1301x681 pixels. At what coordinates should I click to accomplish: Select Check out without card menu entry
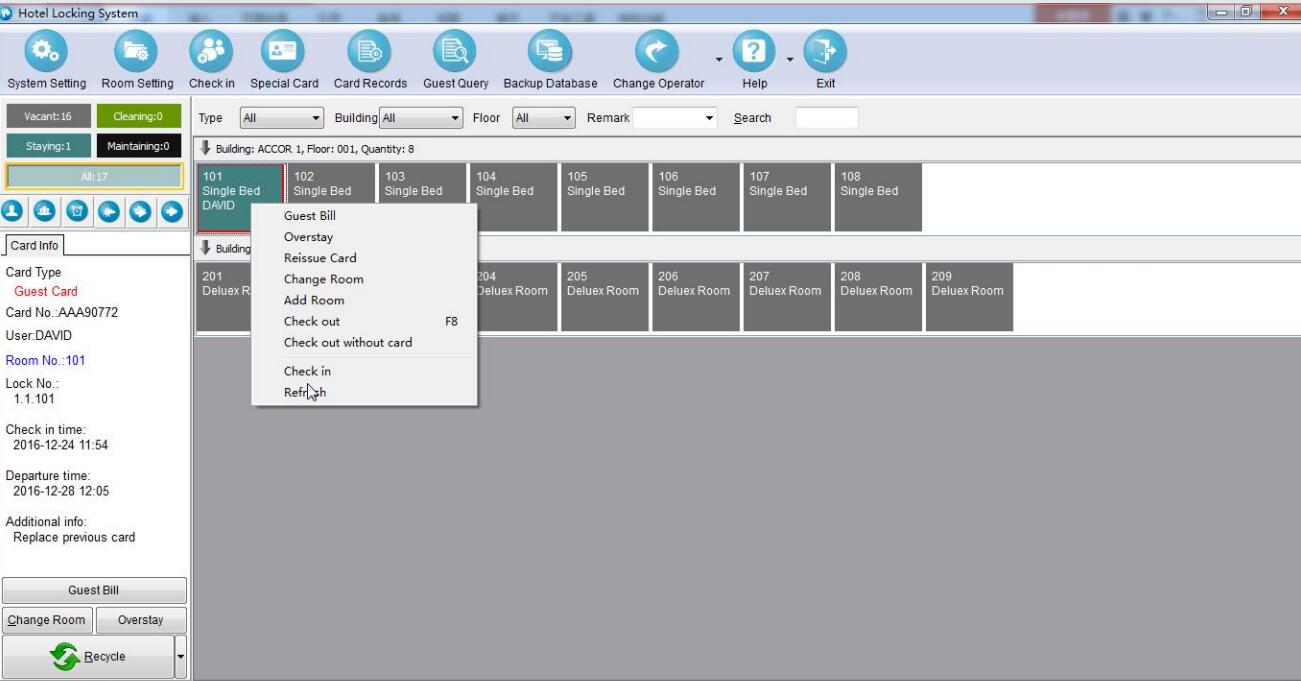[x=348, y=342]
